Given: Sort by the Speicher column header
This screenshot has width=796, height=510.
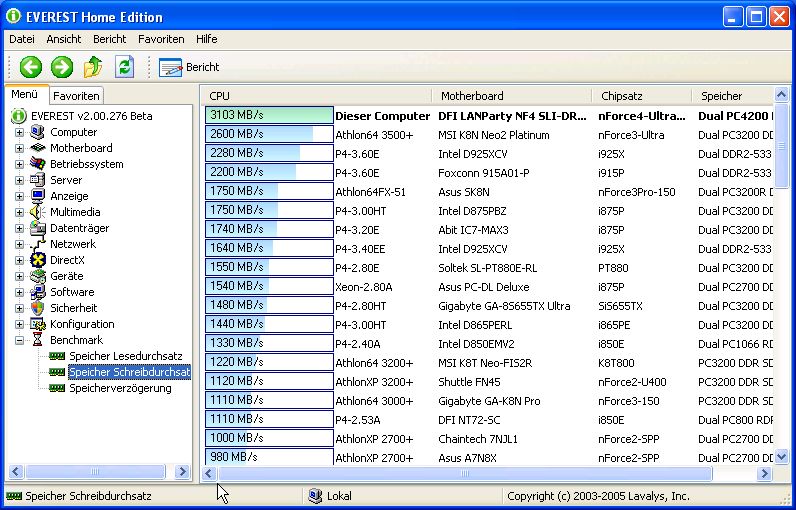Looking at the screenshot, I should pyautogui.click(x=733, y=96).
